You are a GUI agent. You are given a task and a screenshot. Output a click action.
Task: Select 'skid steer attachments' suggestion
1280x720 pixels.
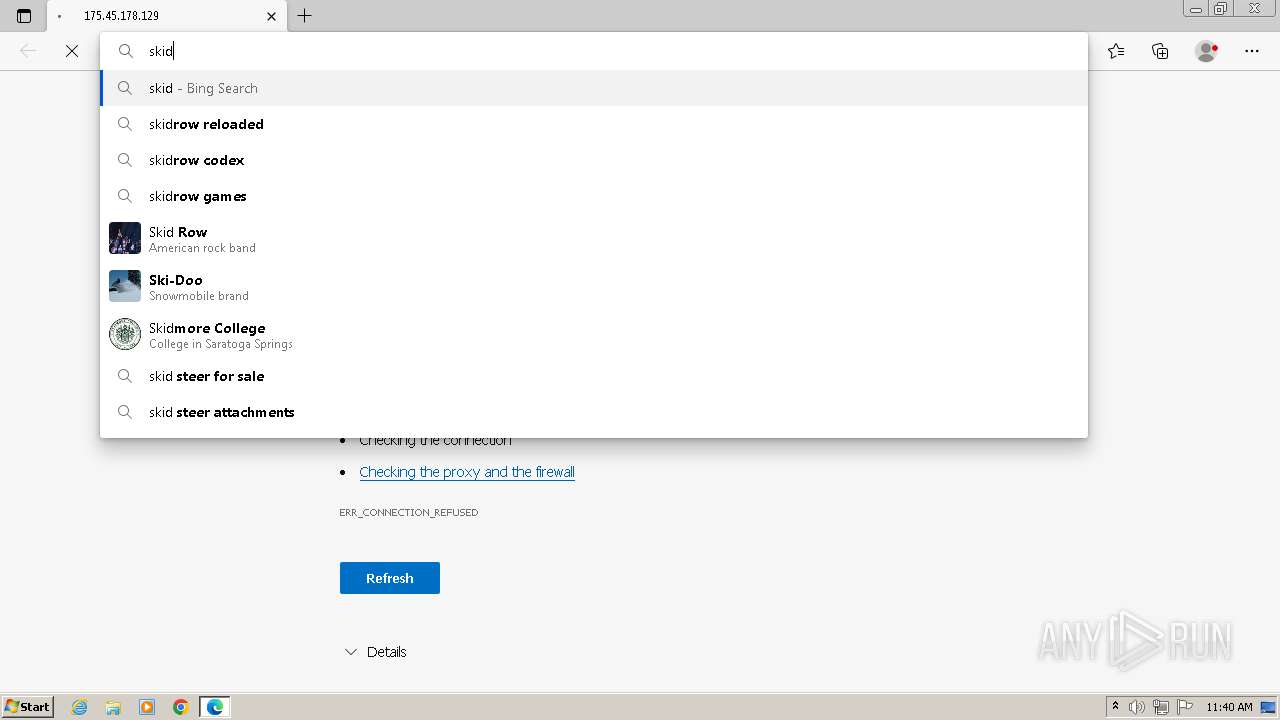tap(594, 412)
